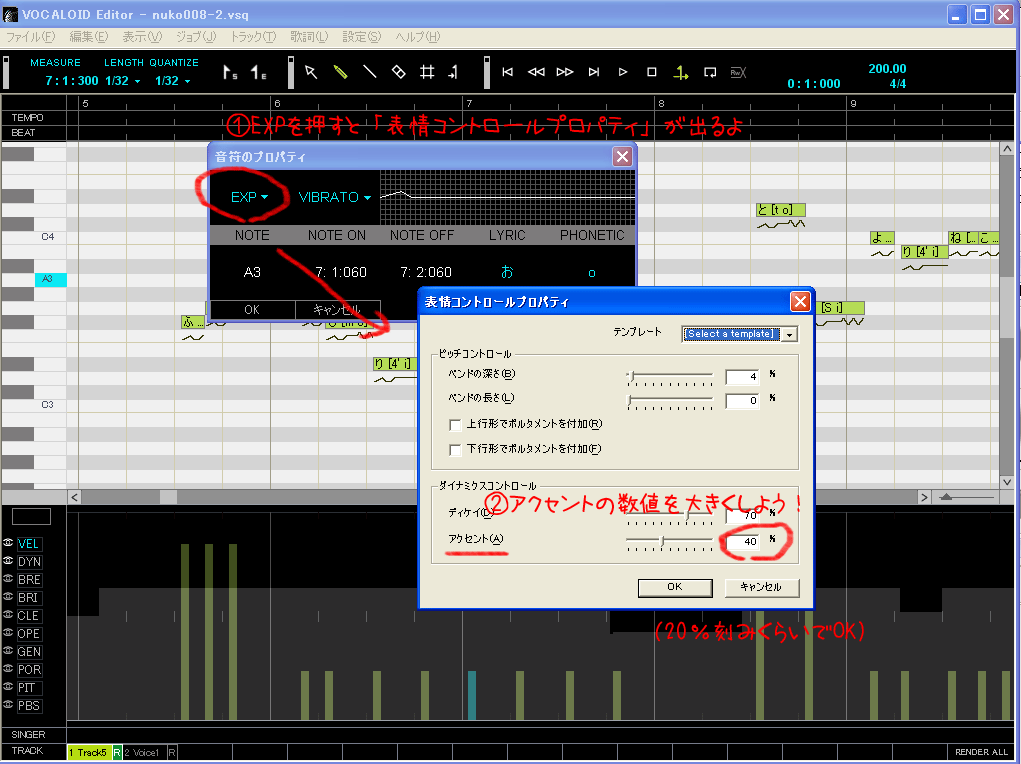Enable portamento in descending checkbox
Image resolution: width=1021 pixels, height=764 pixels.
[x=455, y=449]
